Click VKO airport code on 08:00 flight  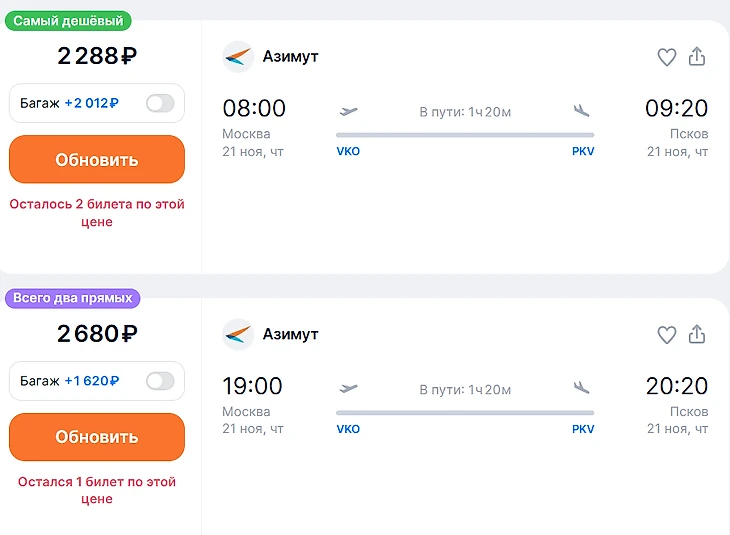click(348, 152)
